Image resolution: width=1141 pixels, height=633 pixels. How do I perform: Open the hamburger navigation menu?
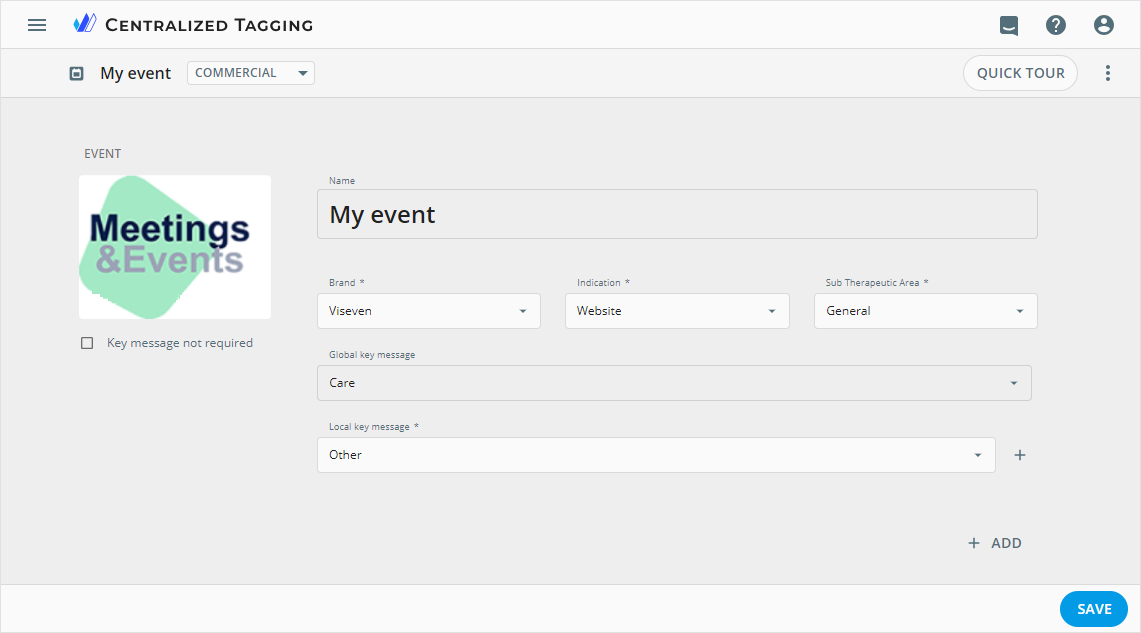pos(37,25)
